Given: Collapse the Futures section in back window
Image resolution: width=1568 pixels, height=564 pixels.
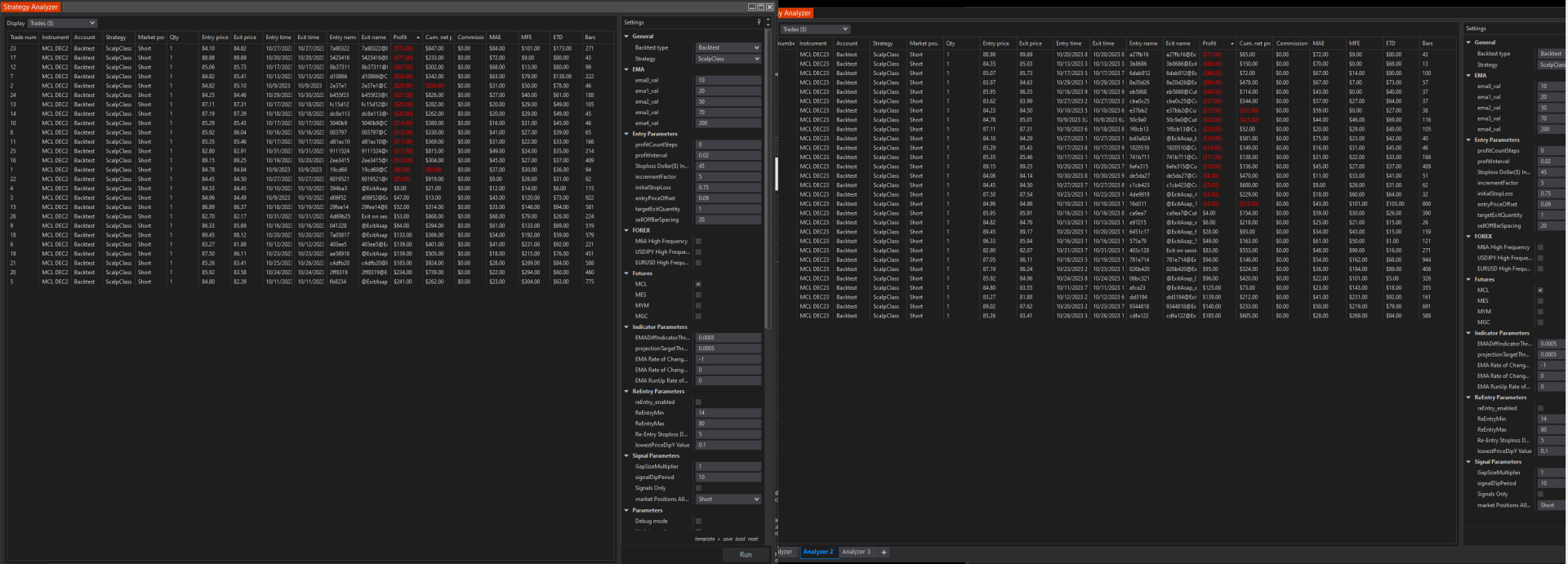Looking at the screenshot, I should pos(1468,279).
